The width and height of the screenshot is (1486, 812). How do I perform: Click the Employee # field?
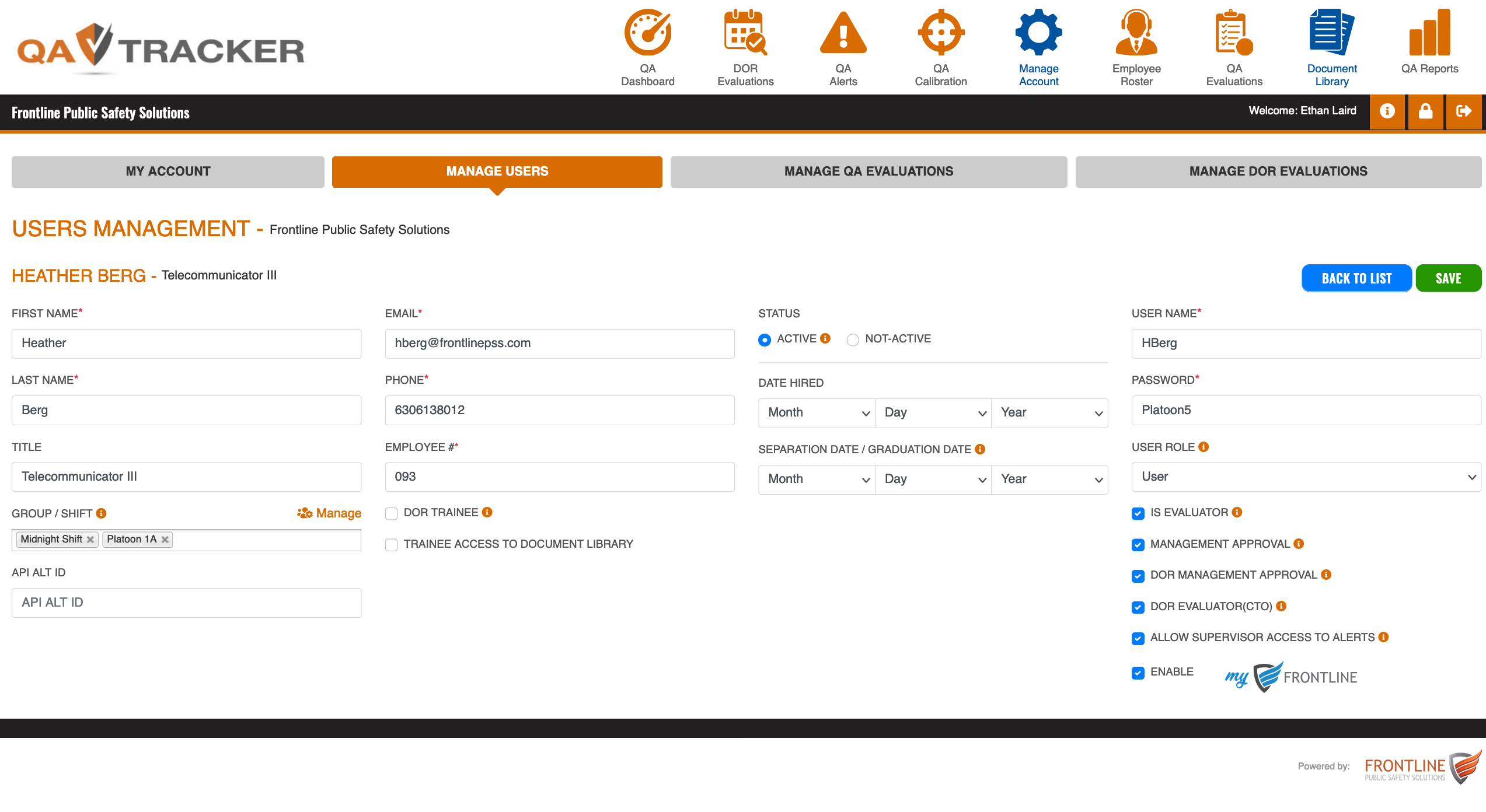pos(560,477)
